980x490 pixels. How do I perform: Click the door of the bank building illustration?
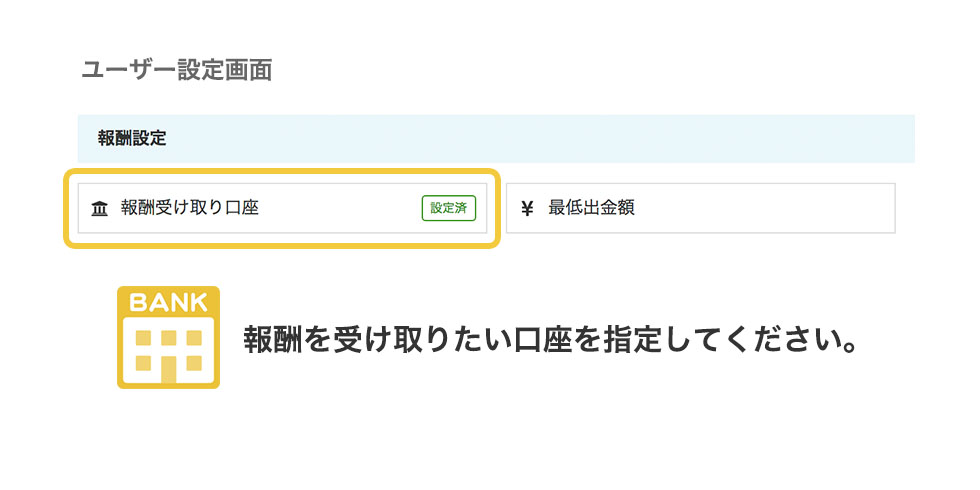coord(168,369)
